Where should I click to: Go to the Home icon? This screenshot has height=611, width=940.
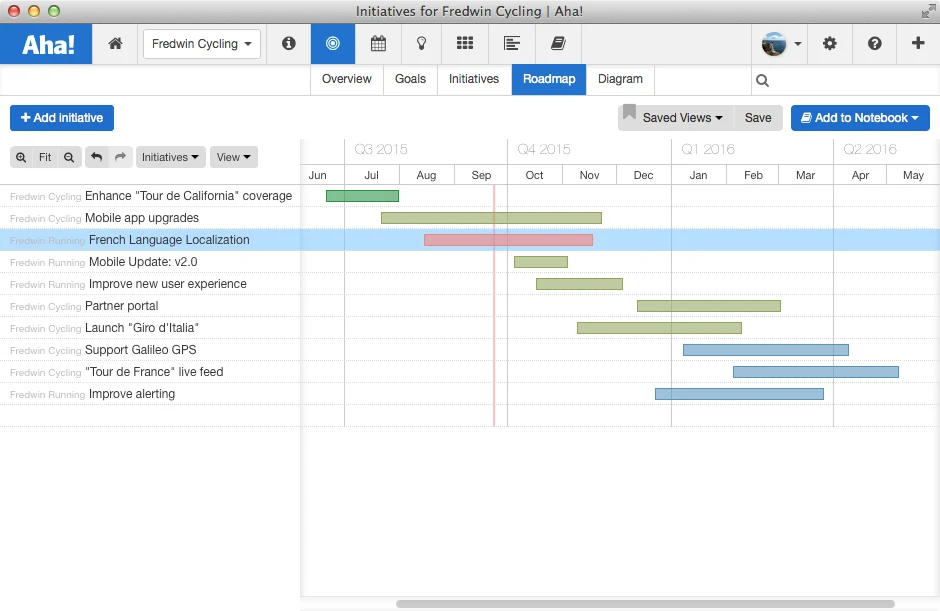click(x=115, y=44)
